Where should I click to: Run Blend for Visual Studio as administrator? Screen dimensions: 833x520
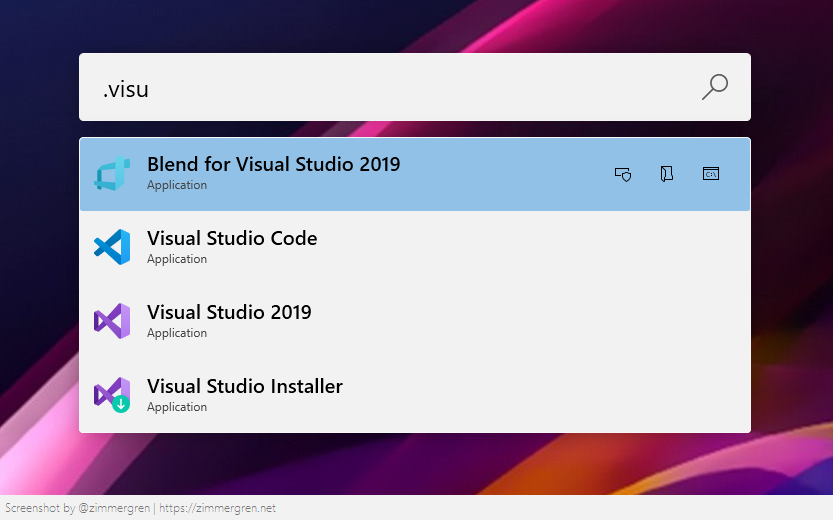click(x=623, y=174)
